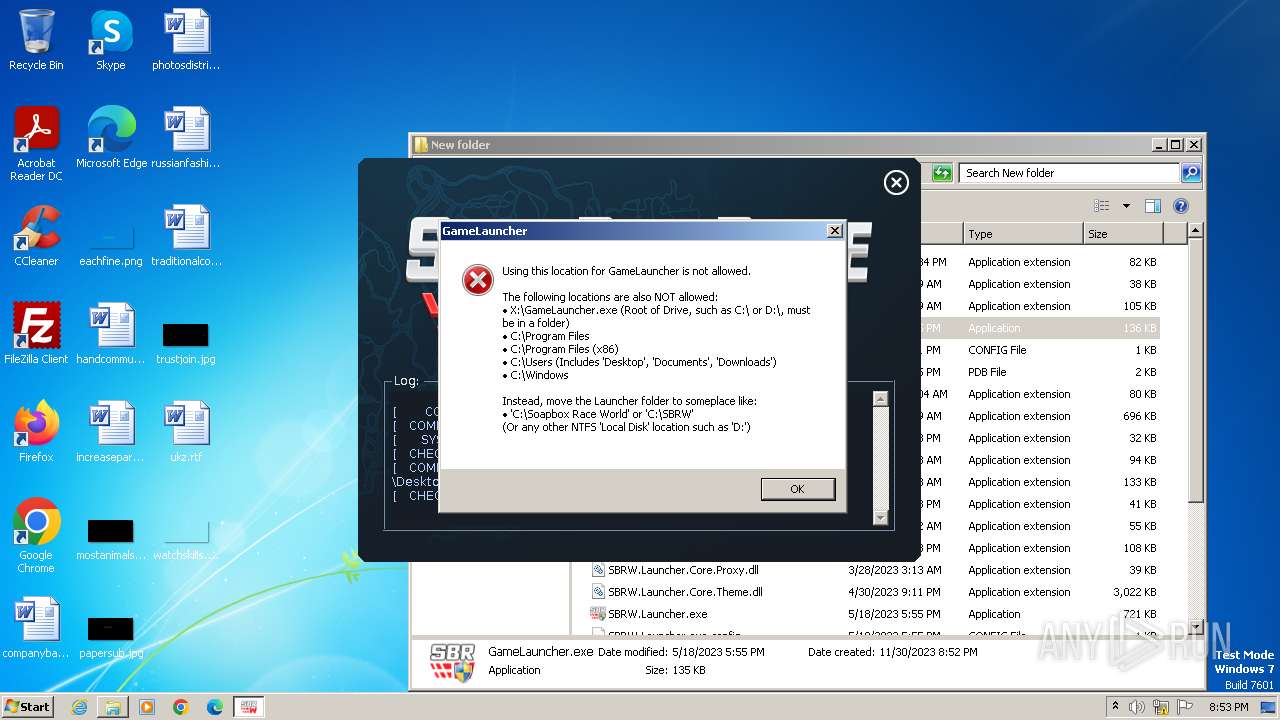The height and width of the screenshot is (720, 1280).
Task: Select SBRW.Launcher.exe in the file list
Action: [x=648, y=614]
